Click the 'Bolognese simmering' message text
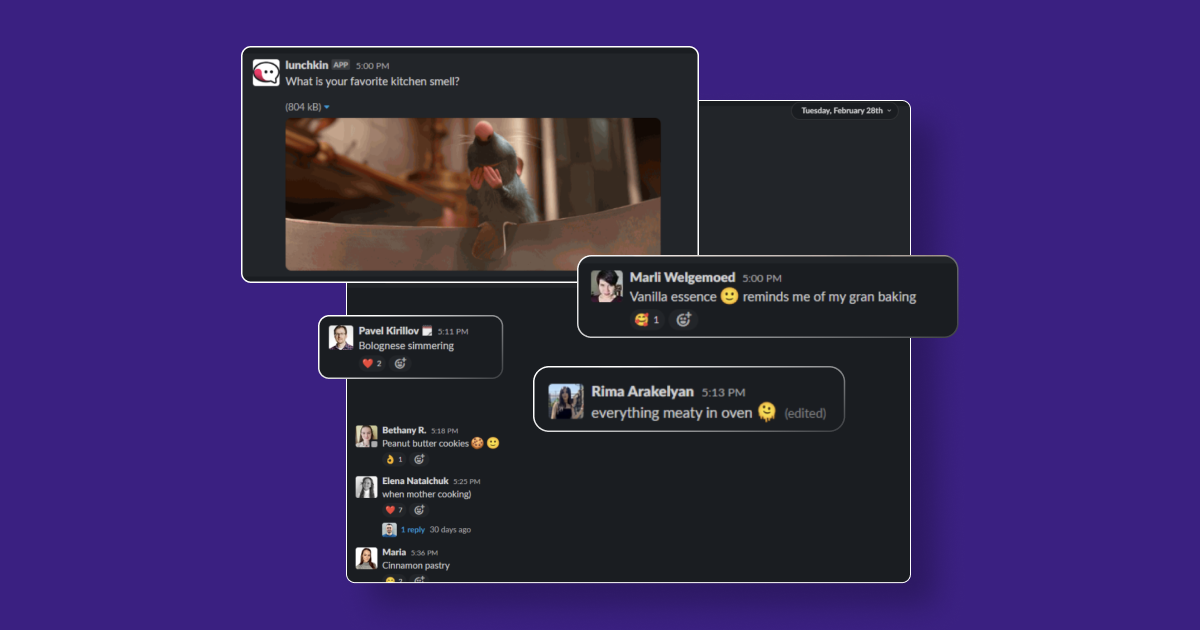 [406, 346]
